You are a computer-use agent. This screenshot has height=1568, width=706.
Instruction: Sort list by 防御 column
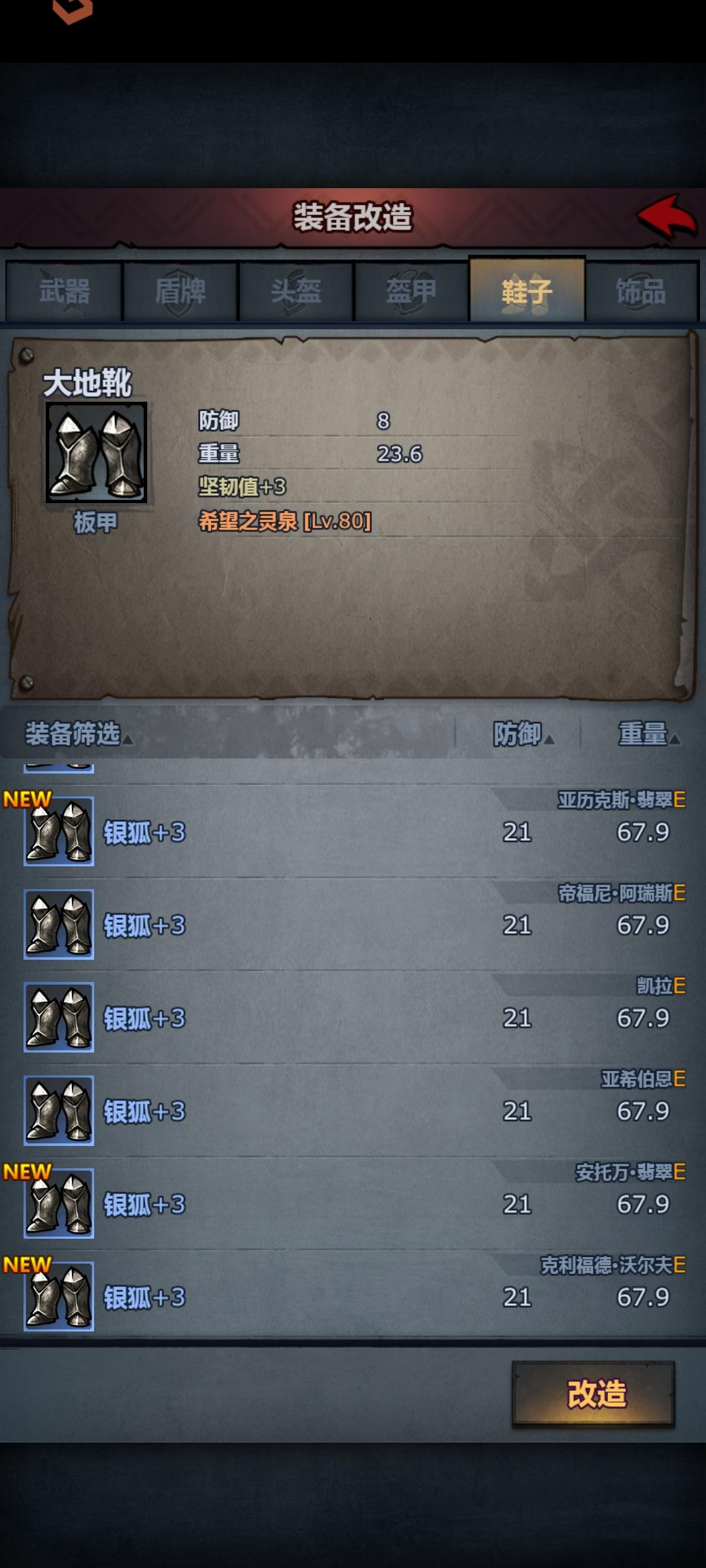tap(523, 734)
